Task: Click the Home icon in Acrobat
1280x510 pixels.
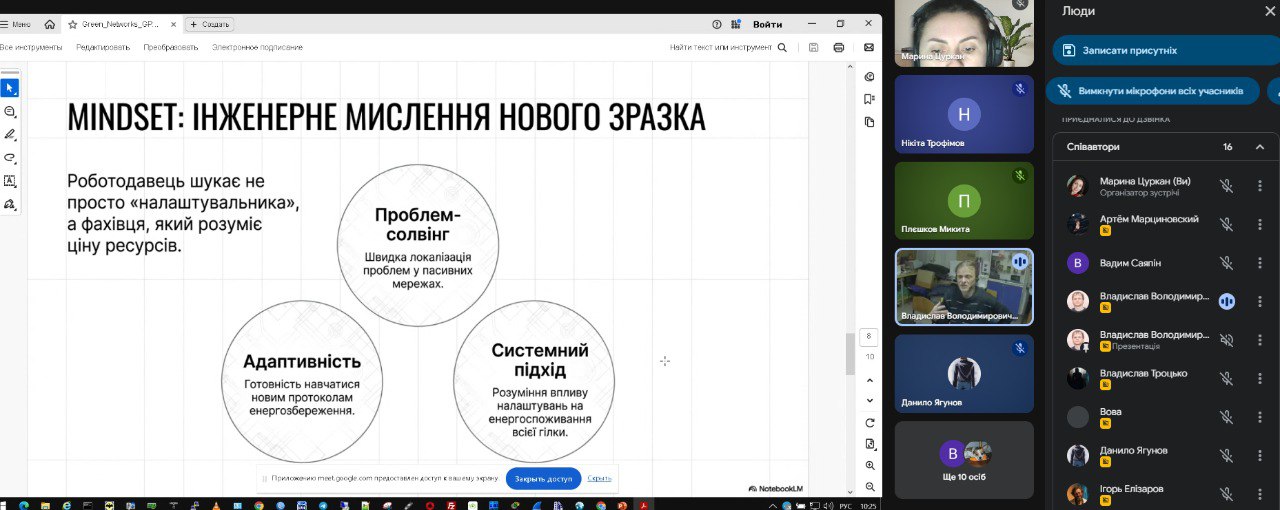Action: tap(50, 24)
